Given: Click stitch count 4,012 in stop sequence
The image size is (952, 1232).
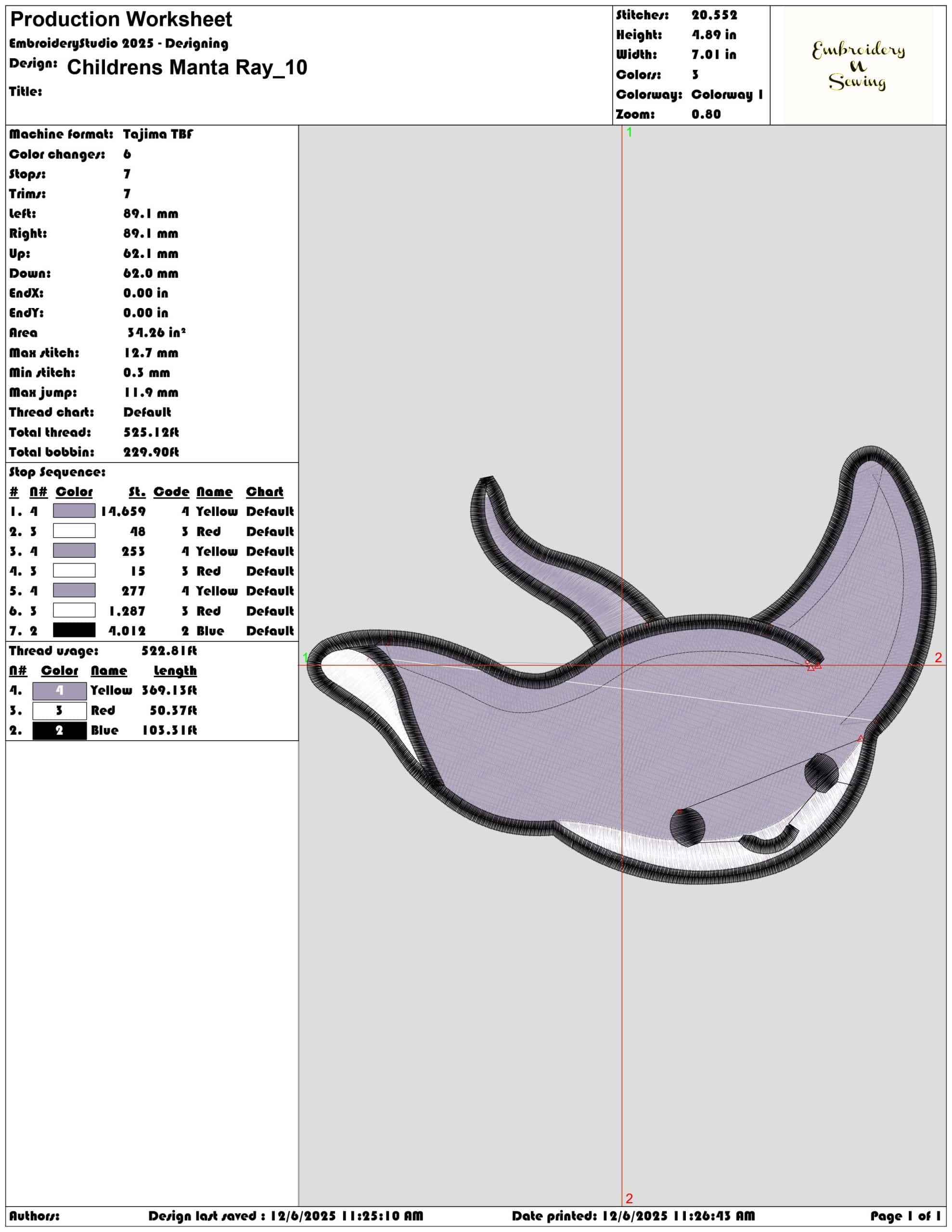Looking at the screenshot, I should pos(127,630).
